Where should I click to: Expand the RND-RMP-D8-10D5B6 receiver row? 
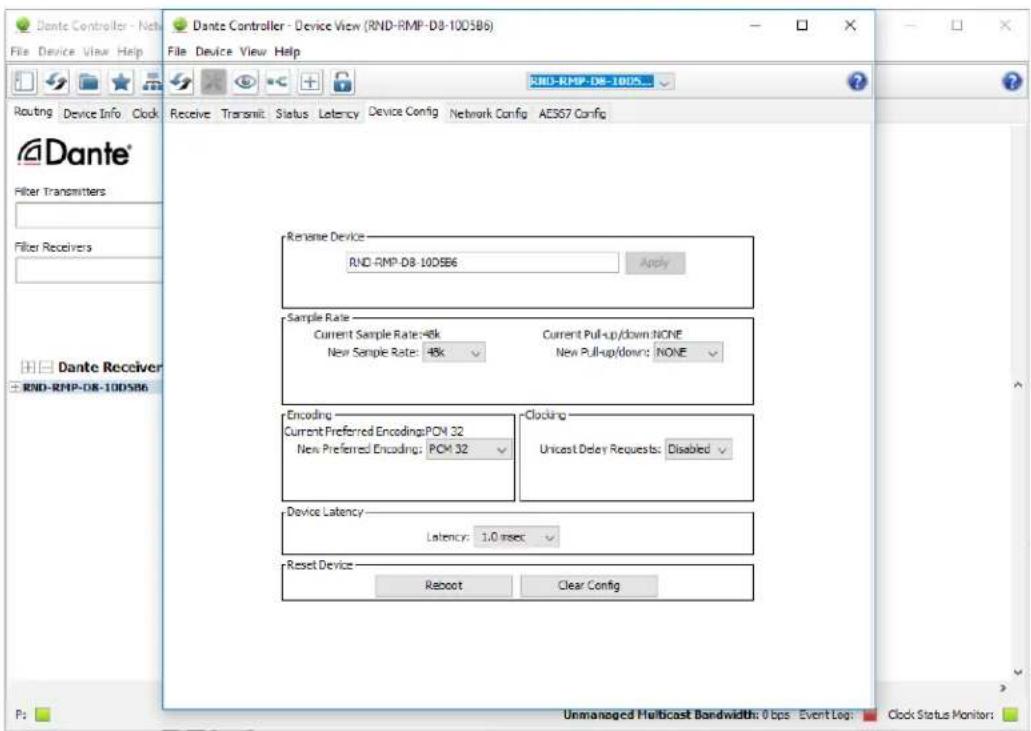(x=14, y=387)
